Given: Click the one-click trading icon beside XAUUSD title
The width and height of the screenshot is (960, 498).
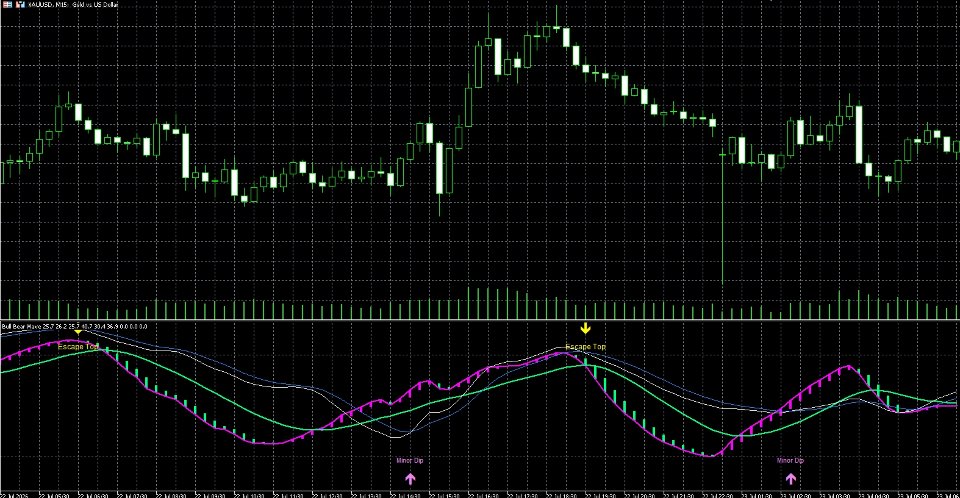Looking at the screenshot, I should (20, 4).
